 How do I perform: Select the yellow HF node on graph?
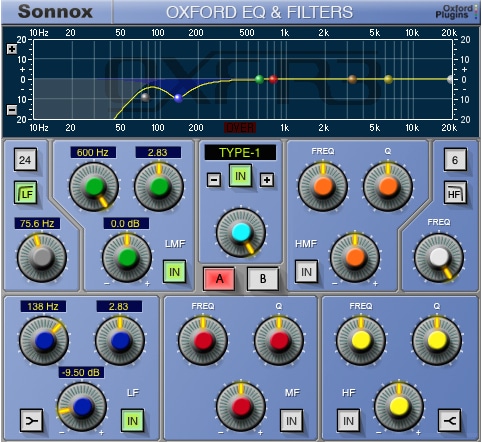[x=388, y=79]
